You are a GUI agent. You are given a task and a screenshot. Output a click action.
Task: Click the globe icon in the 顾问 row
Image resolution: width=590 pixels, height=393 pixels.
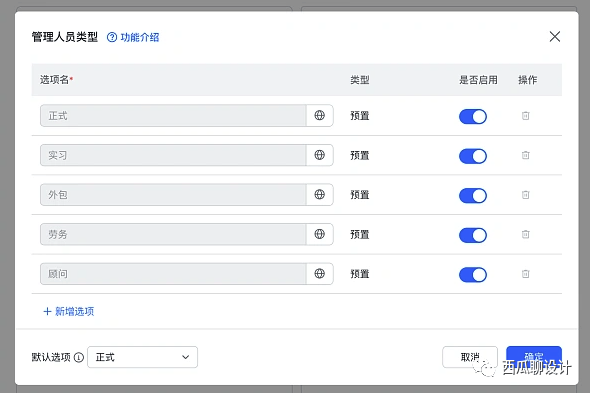tap(319, 273)
